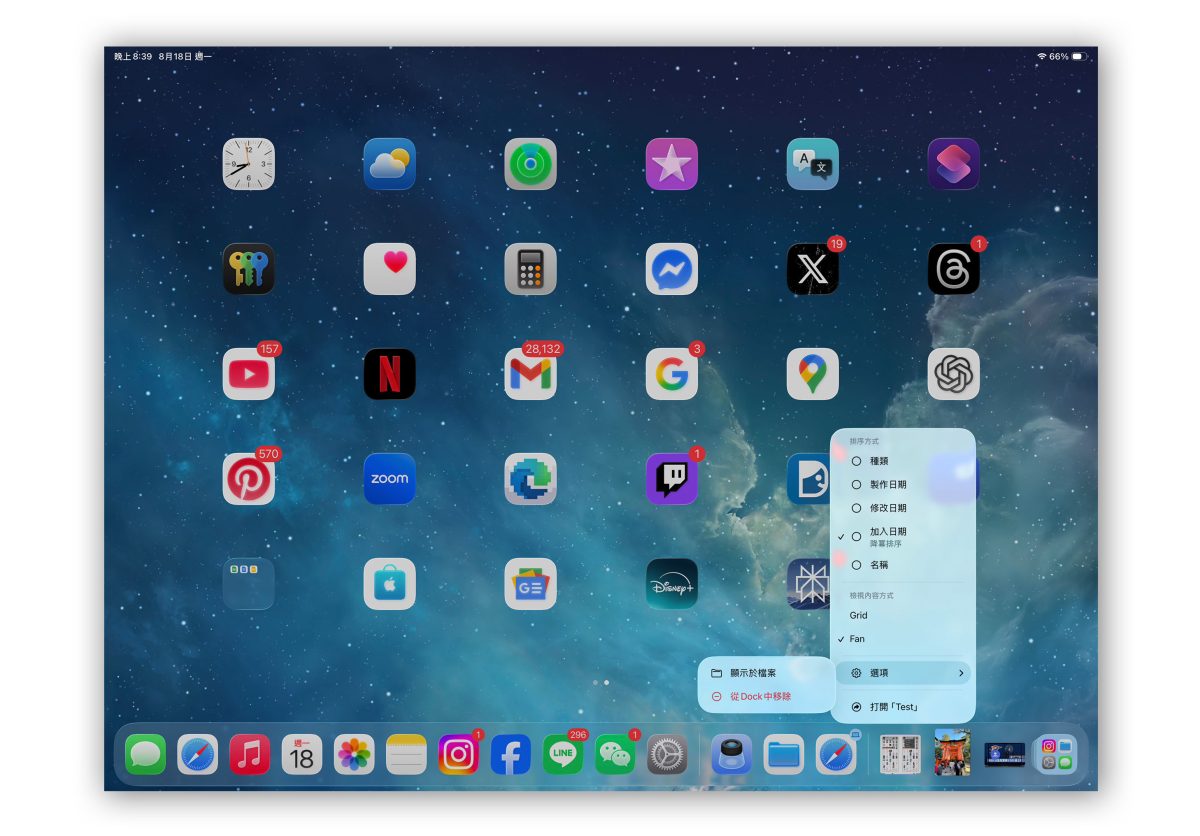Launch Music from the Dock
The height and width of the screenshot is (836, 1200).
pos(249,755)
